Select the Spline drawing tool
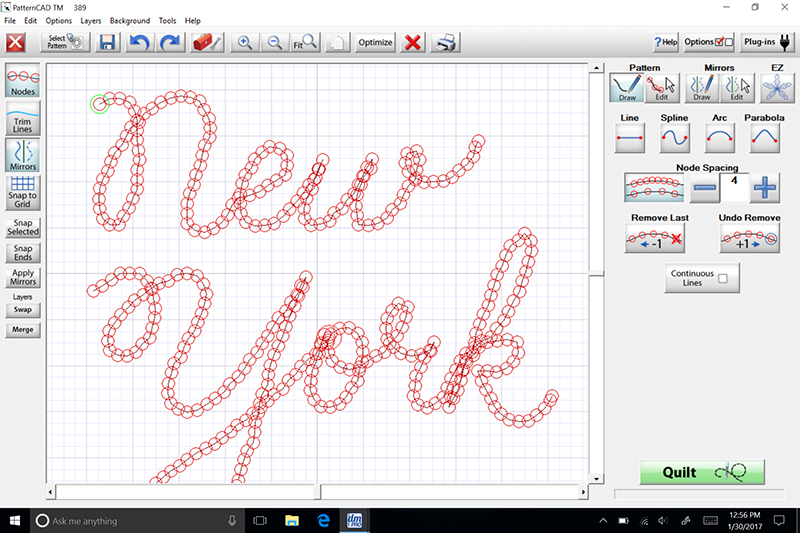The image size is (800, 533). (x=675, y=139)
